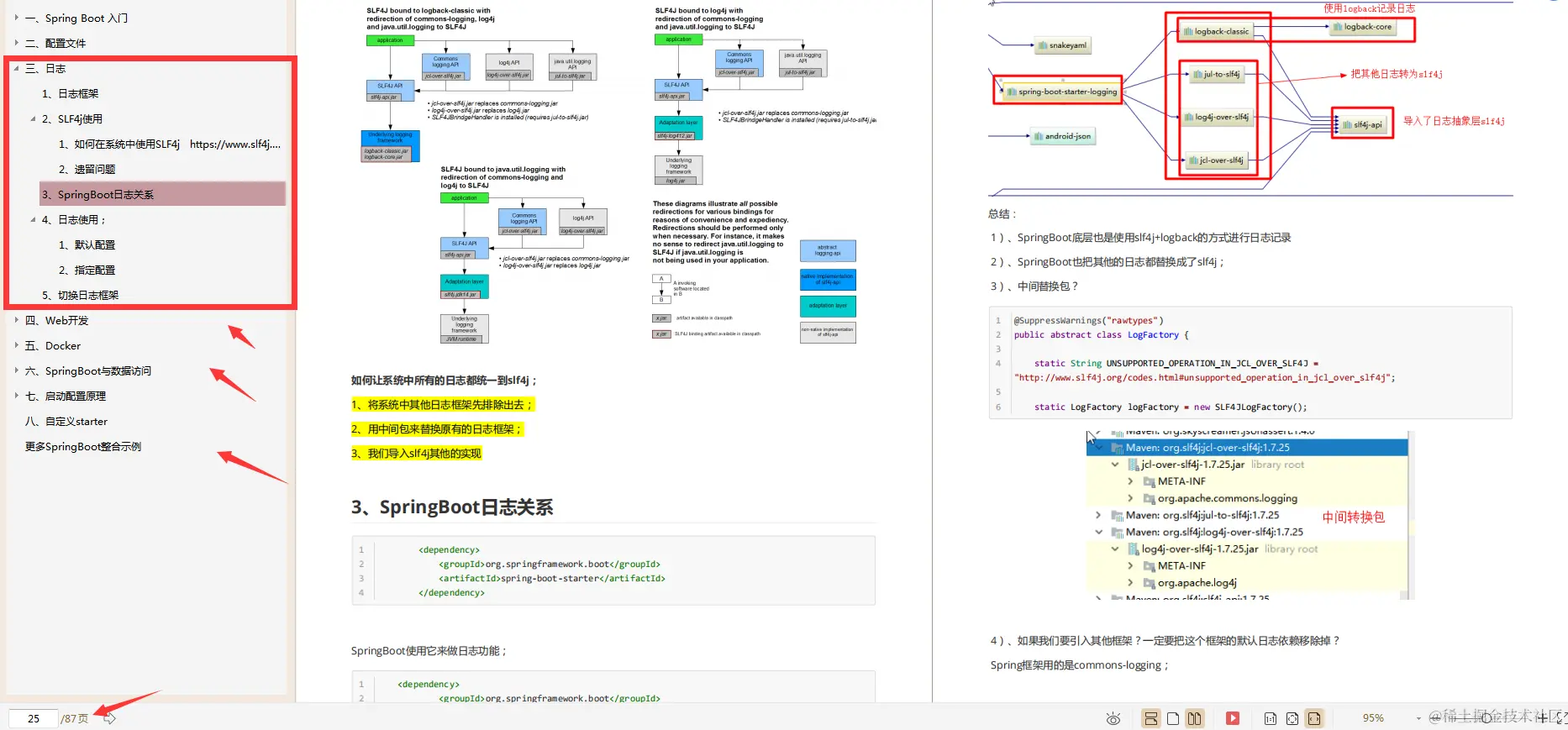This screenshot has width=1568, height=730.
Task: Click the 95% zoom value
Action: click(x=1373, y=718)
